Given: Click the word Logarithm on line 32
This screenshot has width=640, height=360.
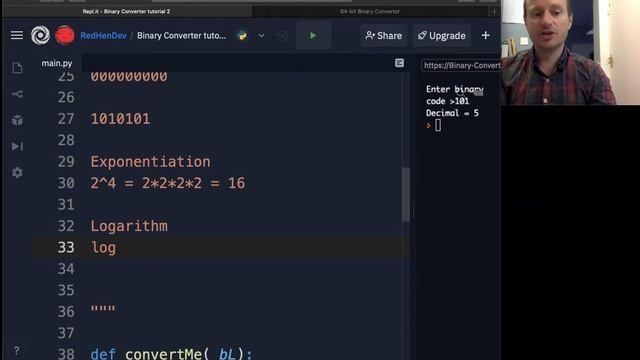Looking at the screenshot, I should click(129, 226).
